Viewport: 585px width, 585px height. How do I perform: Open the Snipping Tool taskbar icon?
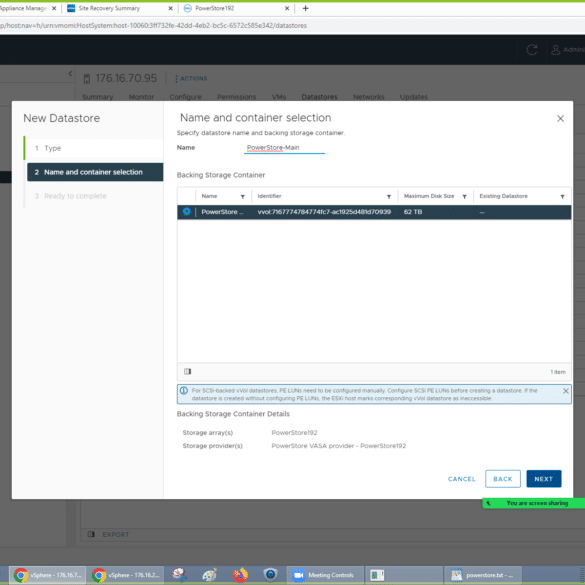click(x=179, y=575)
